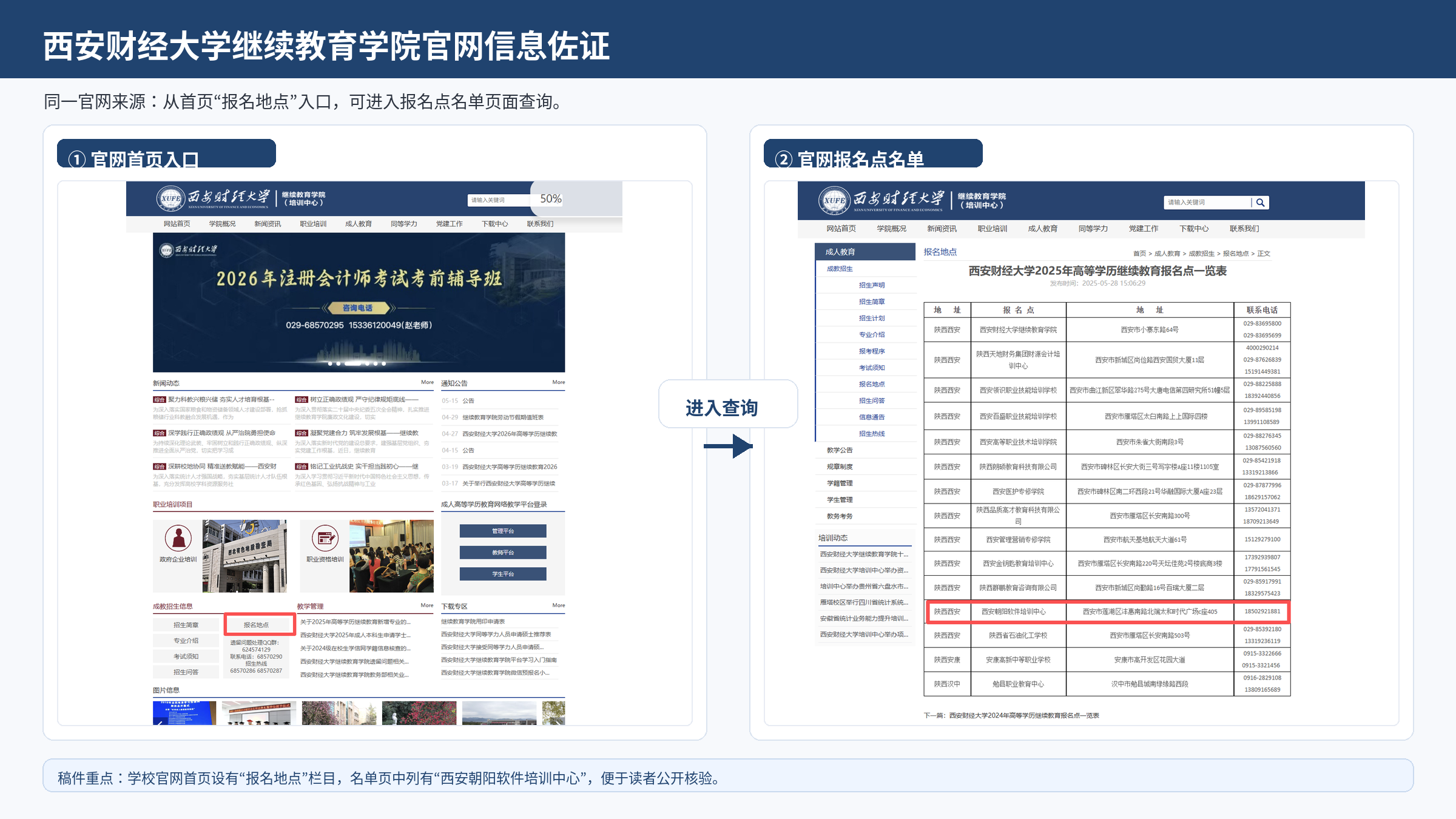The image size is (1456, 819).
Task: Click 成教招生 in the breadcrumb trail
Action: click(1201, 254)
